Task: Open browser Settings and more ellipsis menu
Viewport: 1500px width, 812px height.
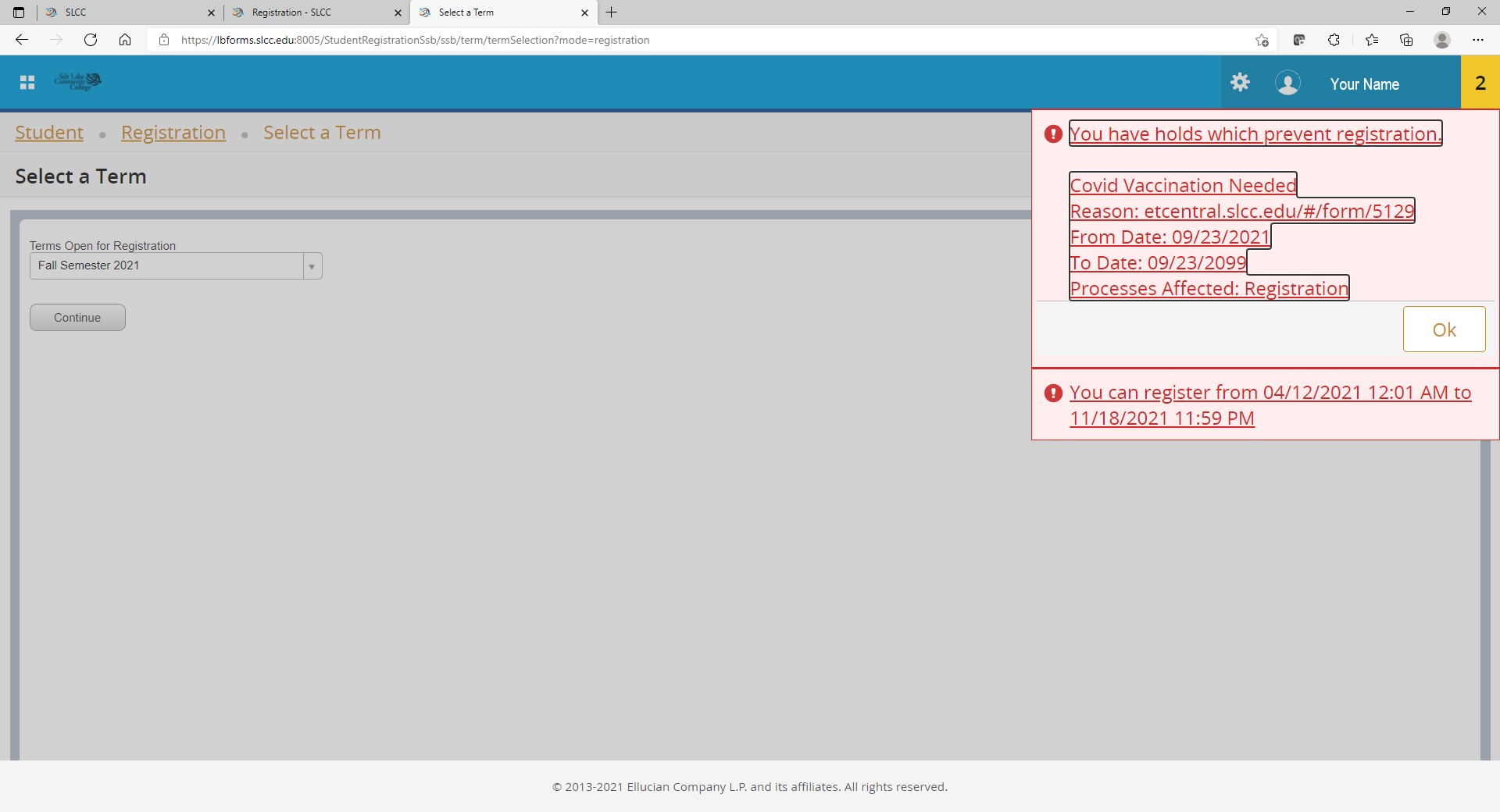Action: pyautogui.click(x=1477, y=40)
